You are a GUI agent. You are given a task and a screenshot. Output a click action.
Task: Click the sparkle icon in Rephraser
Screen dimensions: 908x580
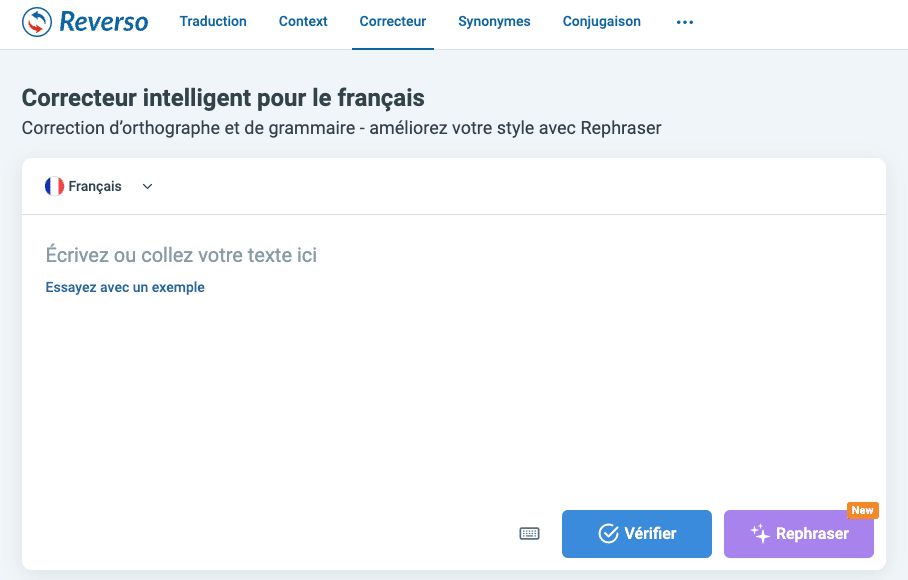[x=760, y=534]
